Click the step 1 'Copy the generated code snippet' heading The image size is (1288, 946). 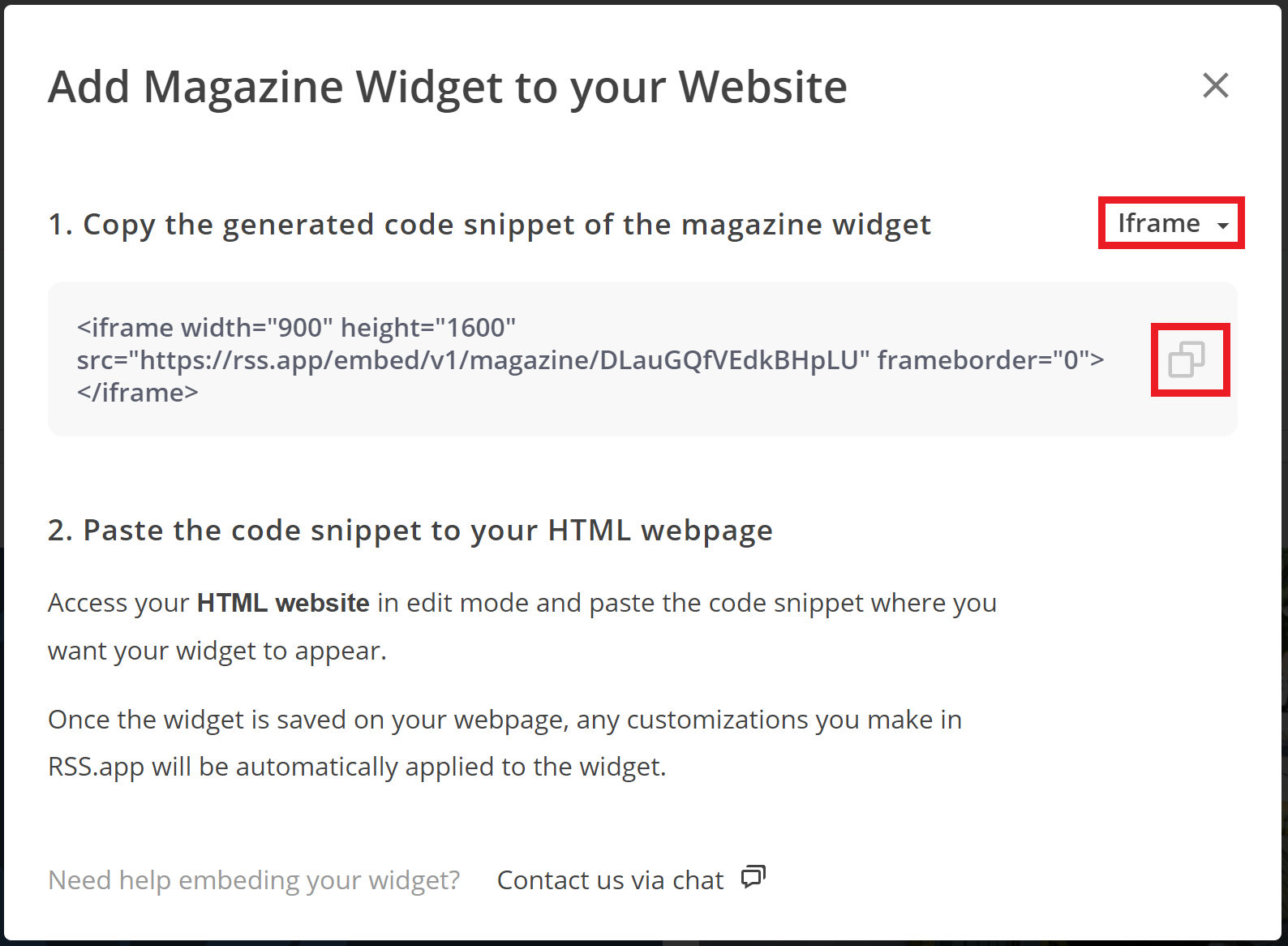(x=490, y=225)
